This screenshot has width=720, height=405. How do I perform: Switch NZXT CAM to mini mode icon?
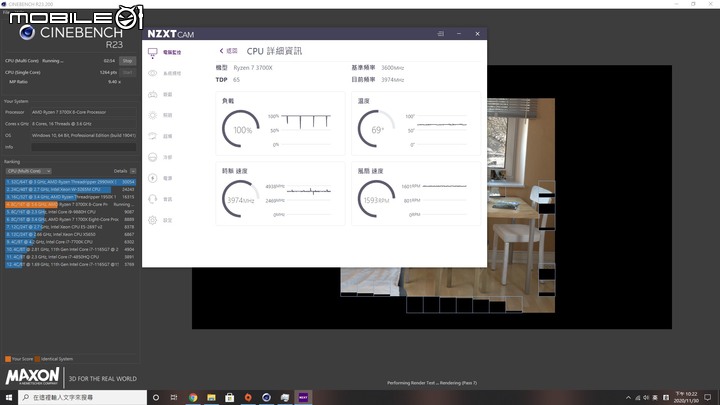pyautogui.click(x=441, y=34)
